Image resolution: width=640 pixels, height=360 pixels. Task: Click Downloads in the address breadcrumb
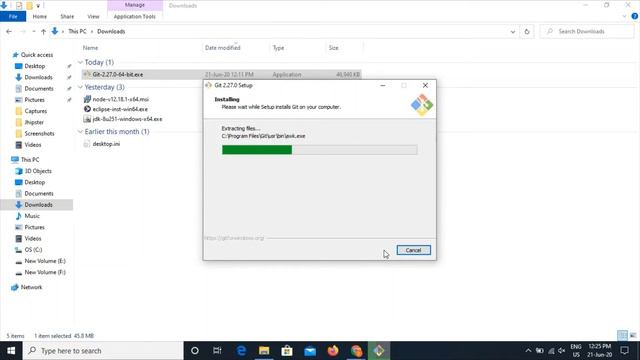pyautogui.click(x=111, y=31)
